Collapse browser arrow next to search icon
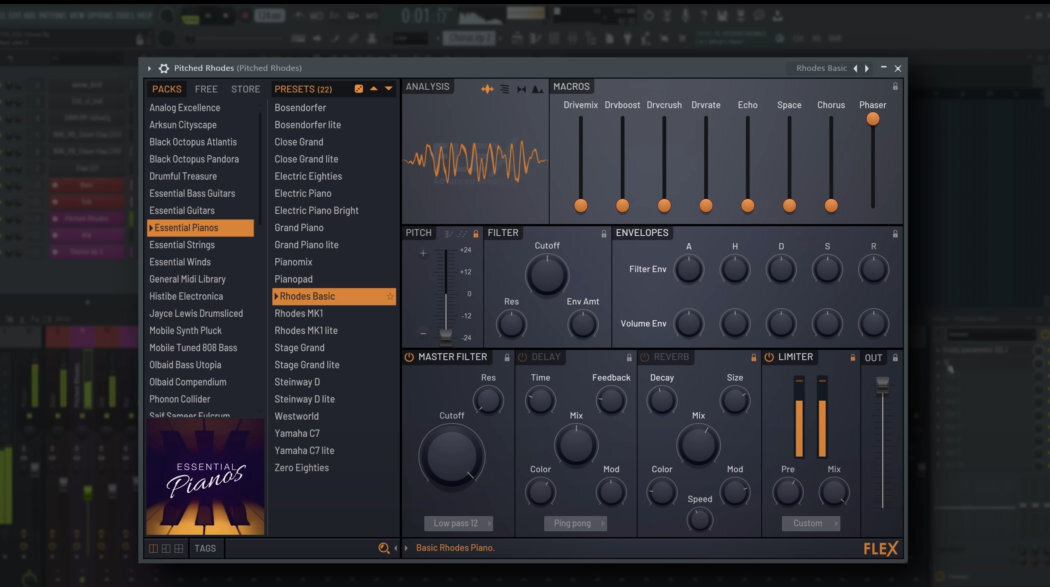 click(x=396, y=548)
